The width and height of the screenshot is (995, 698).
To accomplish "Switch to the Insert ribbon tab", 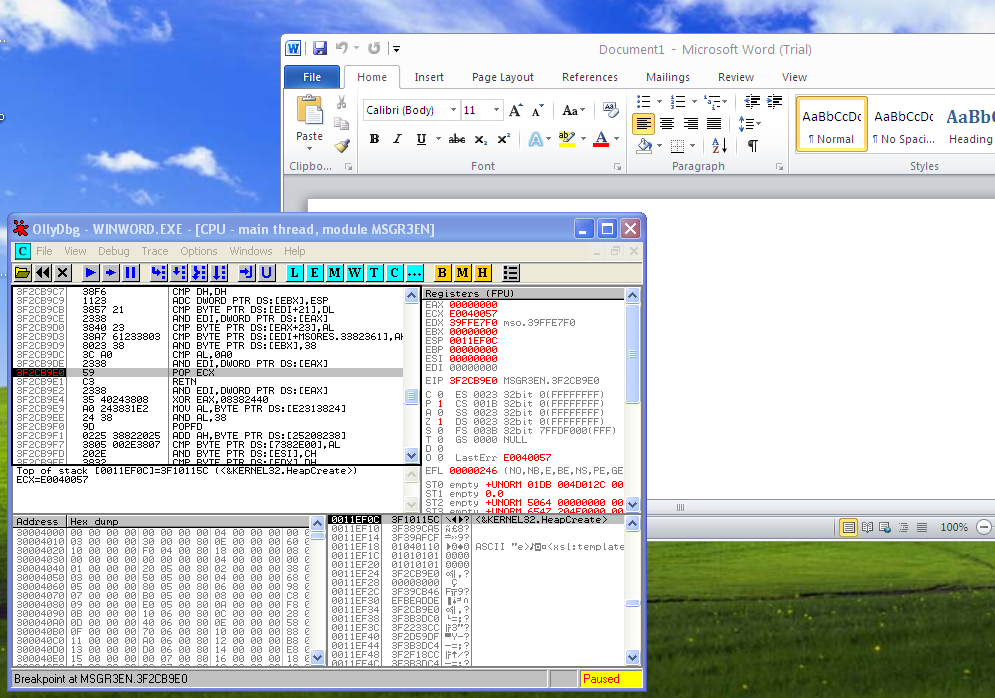I will (x=429, y=77).
